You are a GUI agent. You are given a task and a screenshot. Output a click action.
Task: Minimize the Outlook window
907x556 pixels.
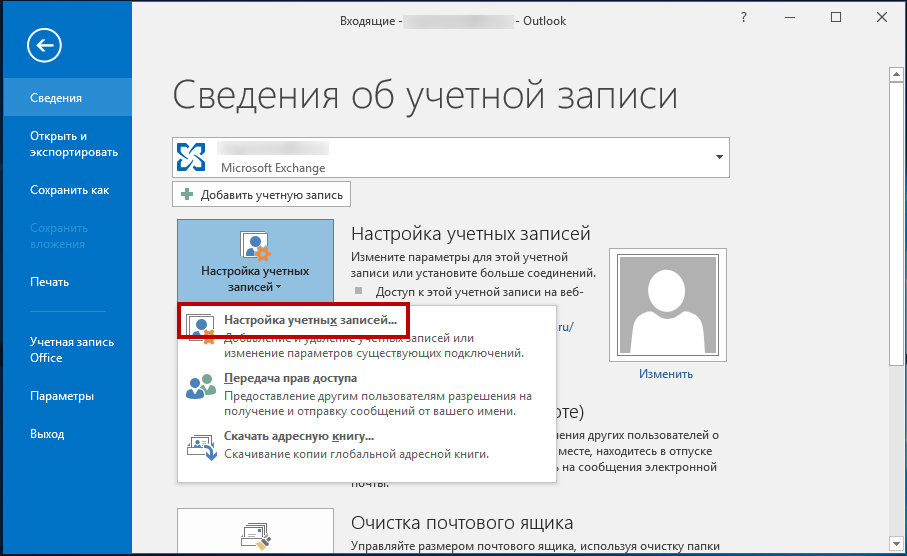click(790, 17)
